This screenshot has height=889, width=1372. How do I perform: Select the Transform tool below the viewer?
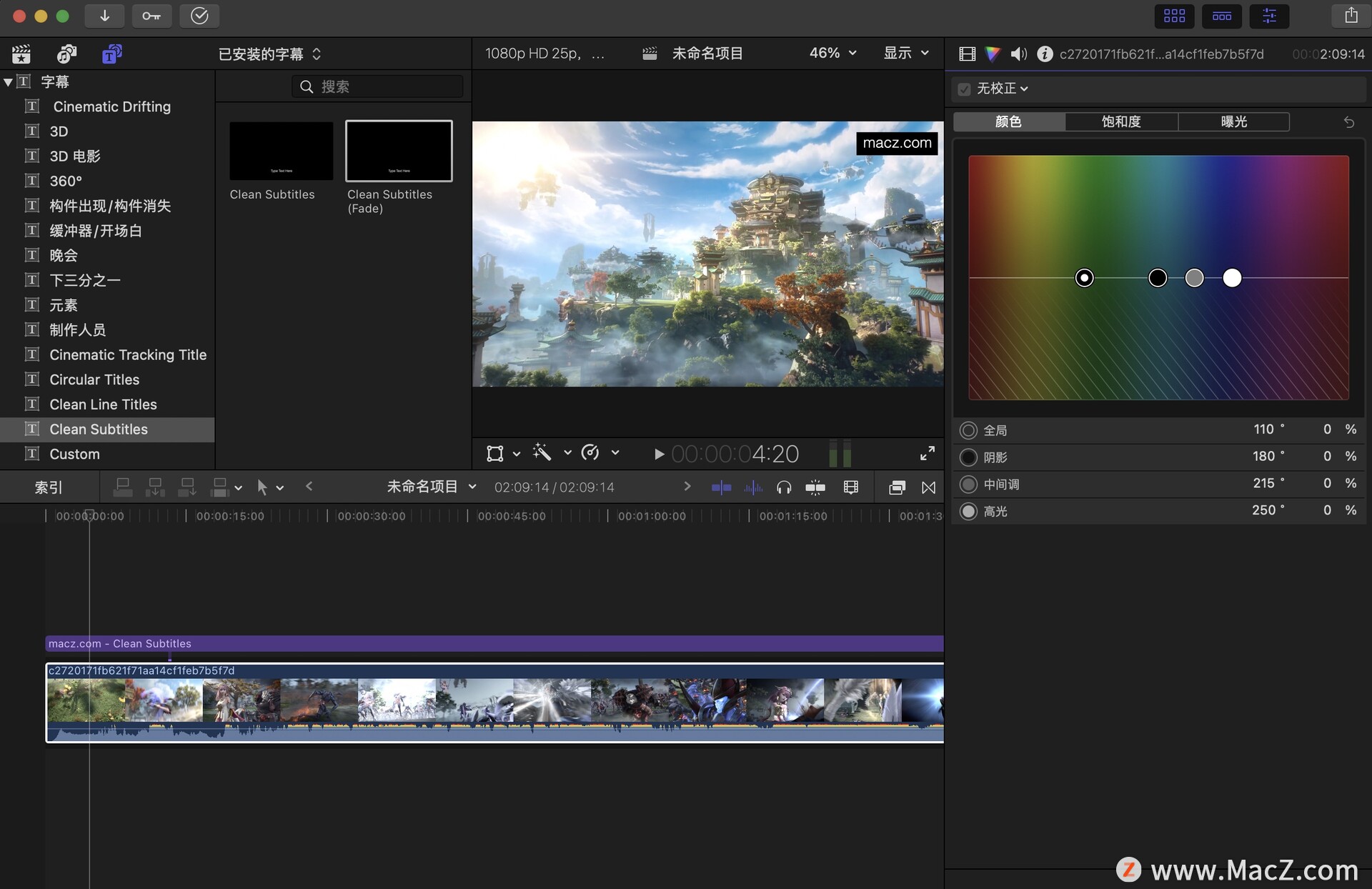pyautogui.click(x=497, y=453)
